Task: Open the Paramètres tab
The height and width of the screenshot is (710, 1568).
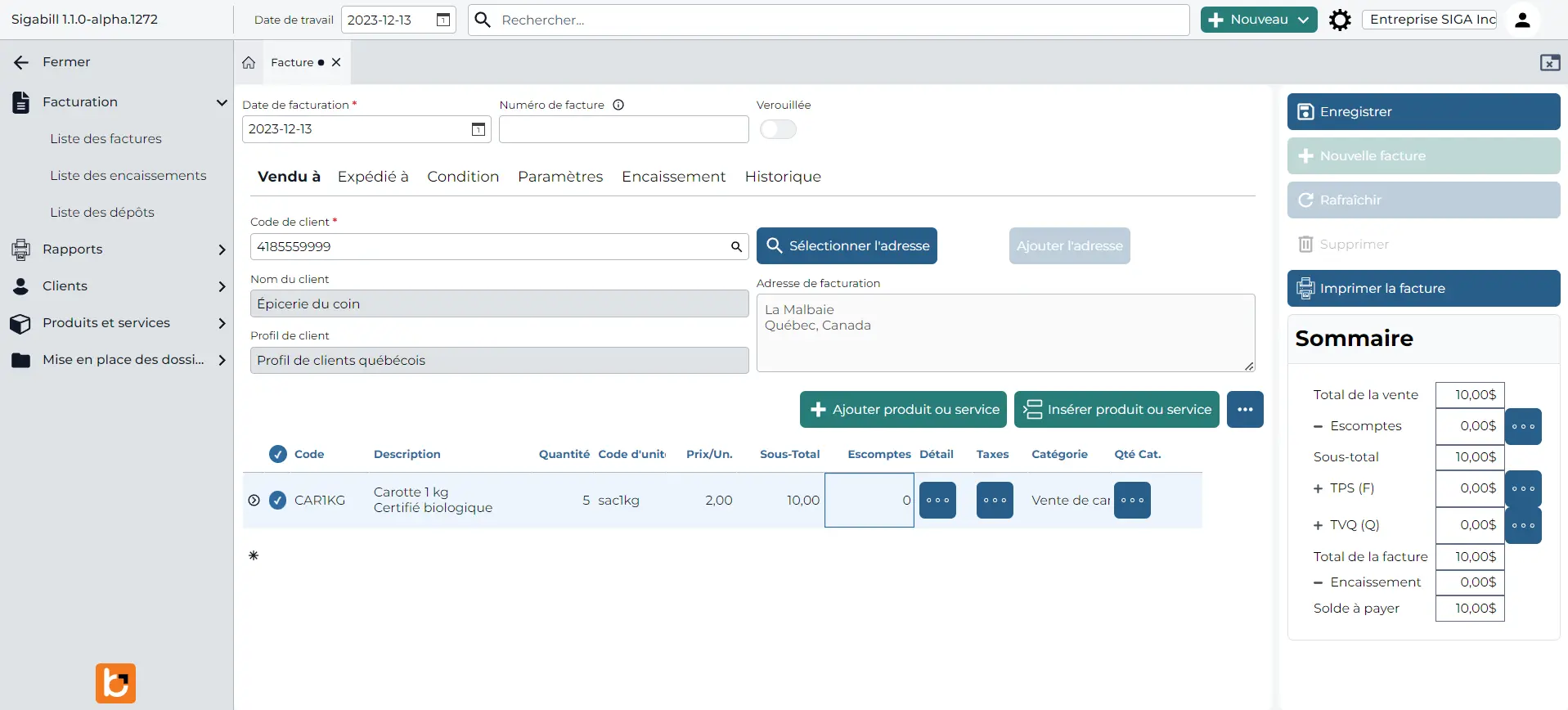Action: click(x=560, y=177)
